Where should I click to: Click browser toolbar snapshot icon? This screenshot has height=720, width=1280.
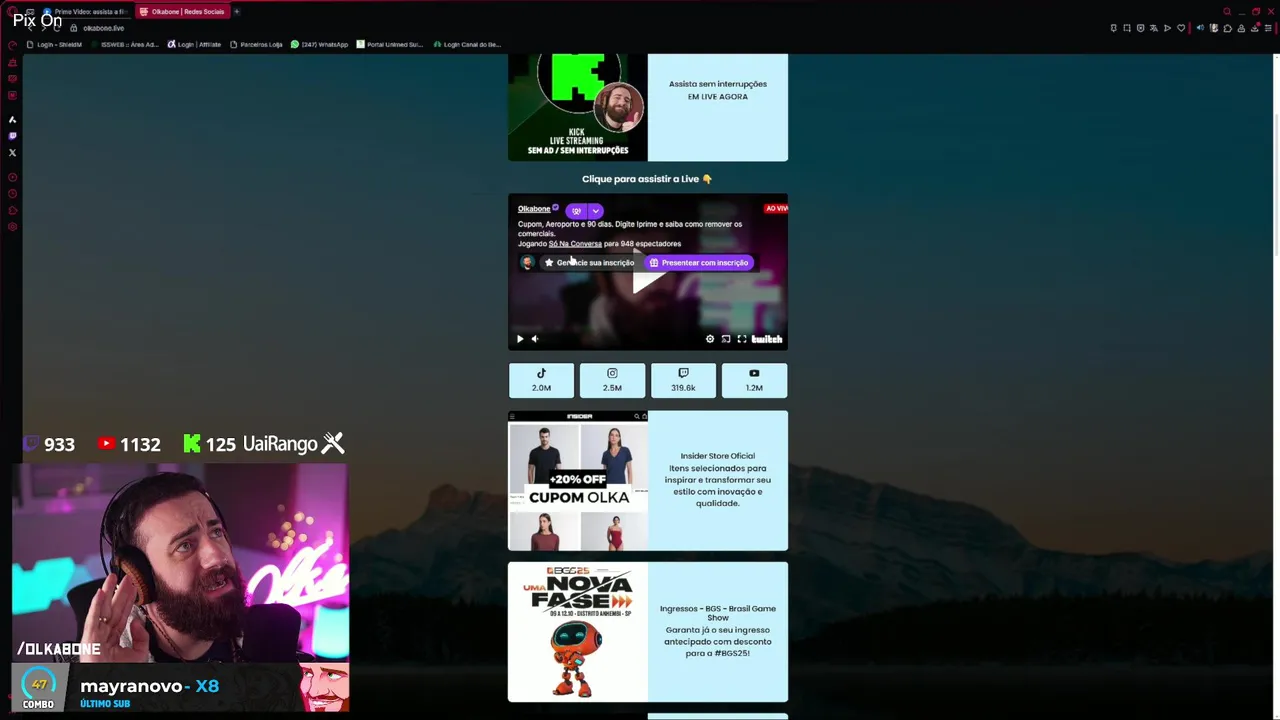(x=1127, y=28)
